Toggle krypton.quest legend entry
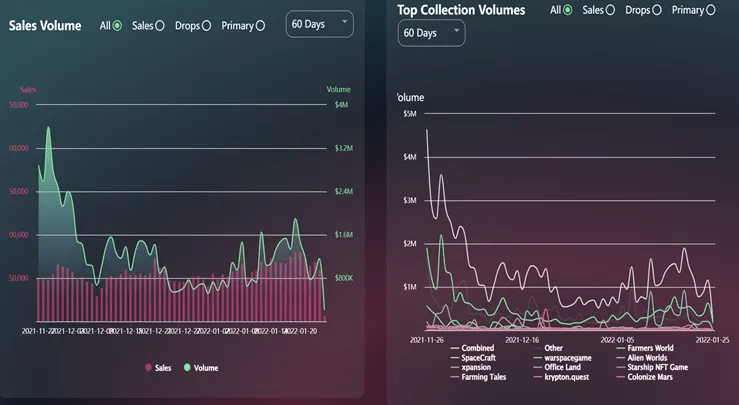Viewport: 739px width, 405px height. [x=567, y=377]
